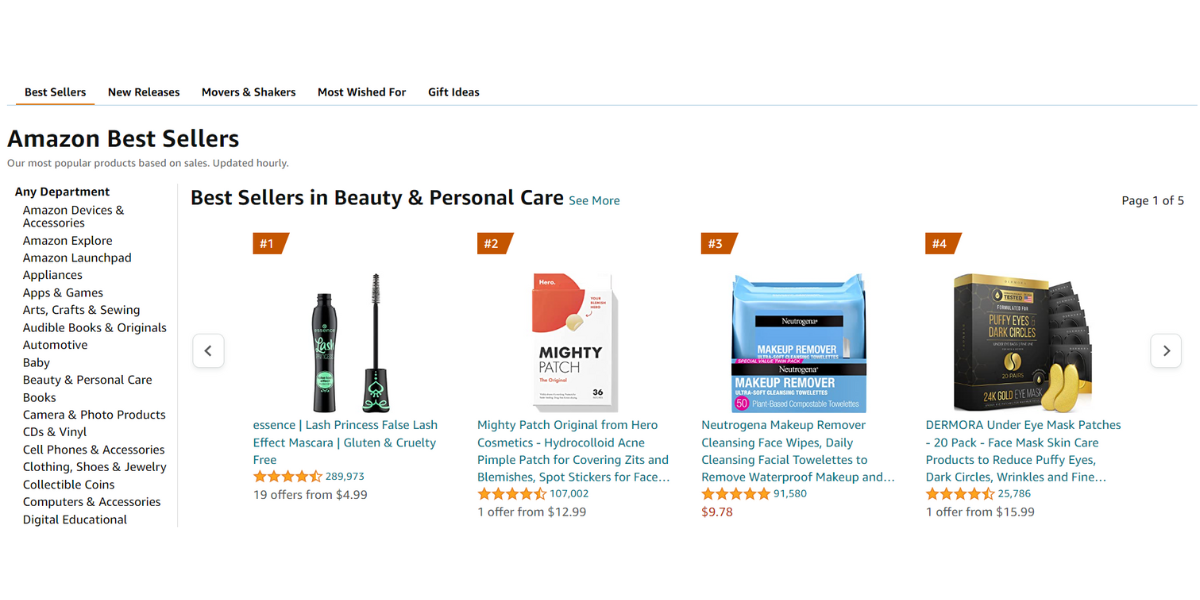Screen dimensions: 1200x600
Task: Open the Movers & Shakers tab
Action: pos(249,92)
